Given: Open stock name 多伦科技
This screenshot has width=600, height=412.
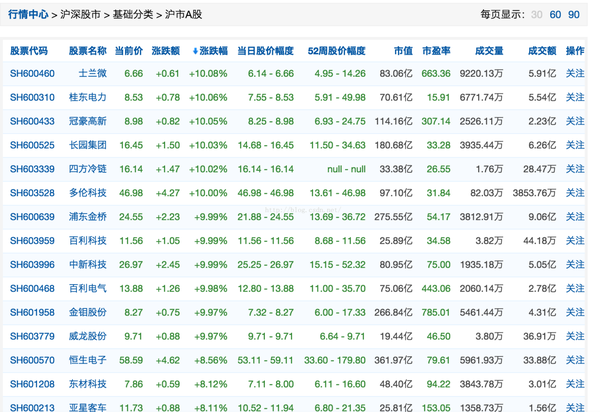Looking at the screenshot, I should click(x=88, y=193).
